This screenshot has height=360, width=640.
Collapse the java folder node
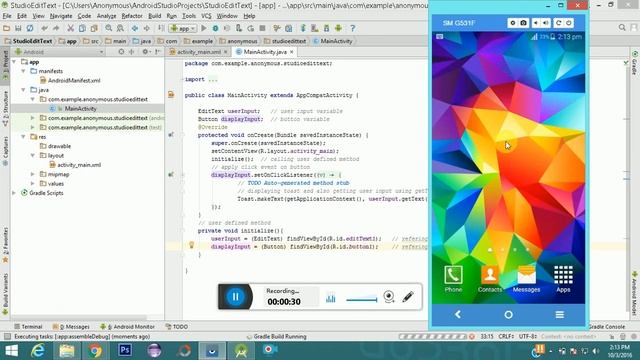[x=24, y=90]
